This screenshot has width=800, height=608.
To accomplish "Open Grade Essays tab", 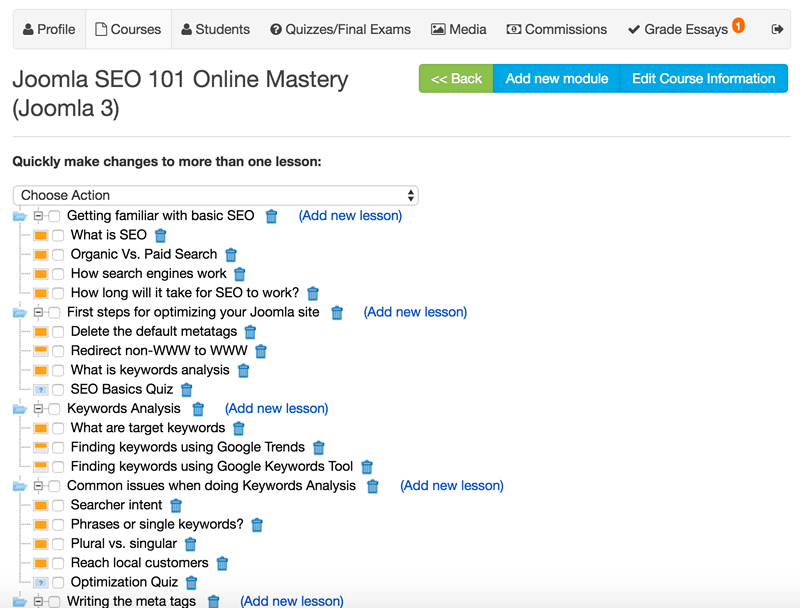I will (x=686, y=29).
